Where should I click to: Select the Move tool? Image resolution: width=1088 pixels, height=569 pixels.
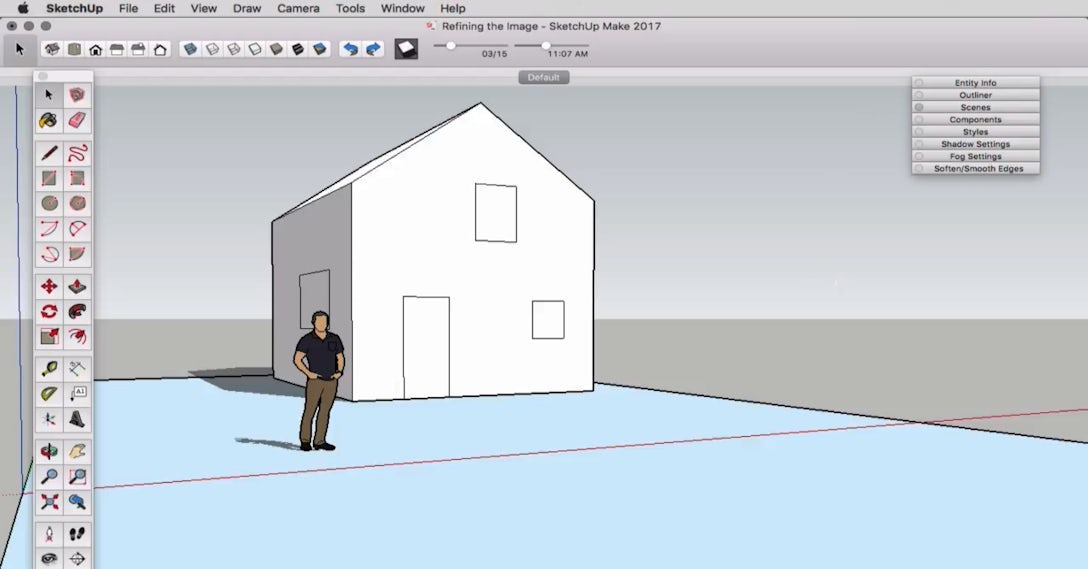point(48,286)
